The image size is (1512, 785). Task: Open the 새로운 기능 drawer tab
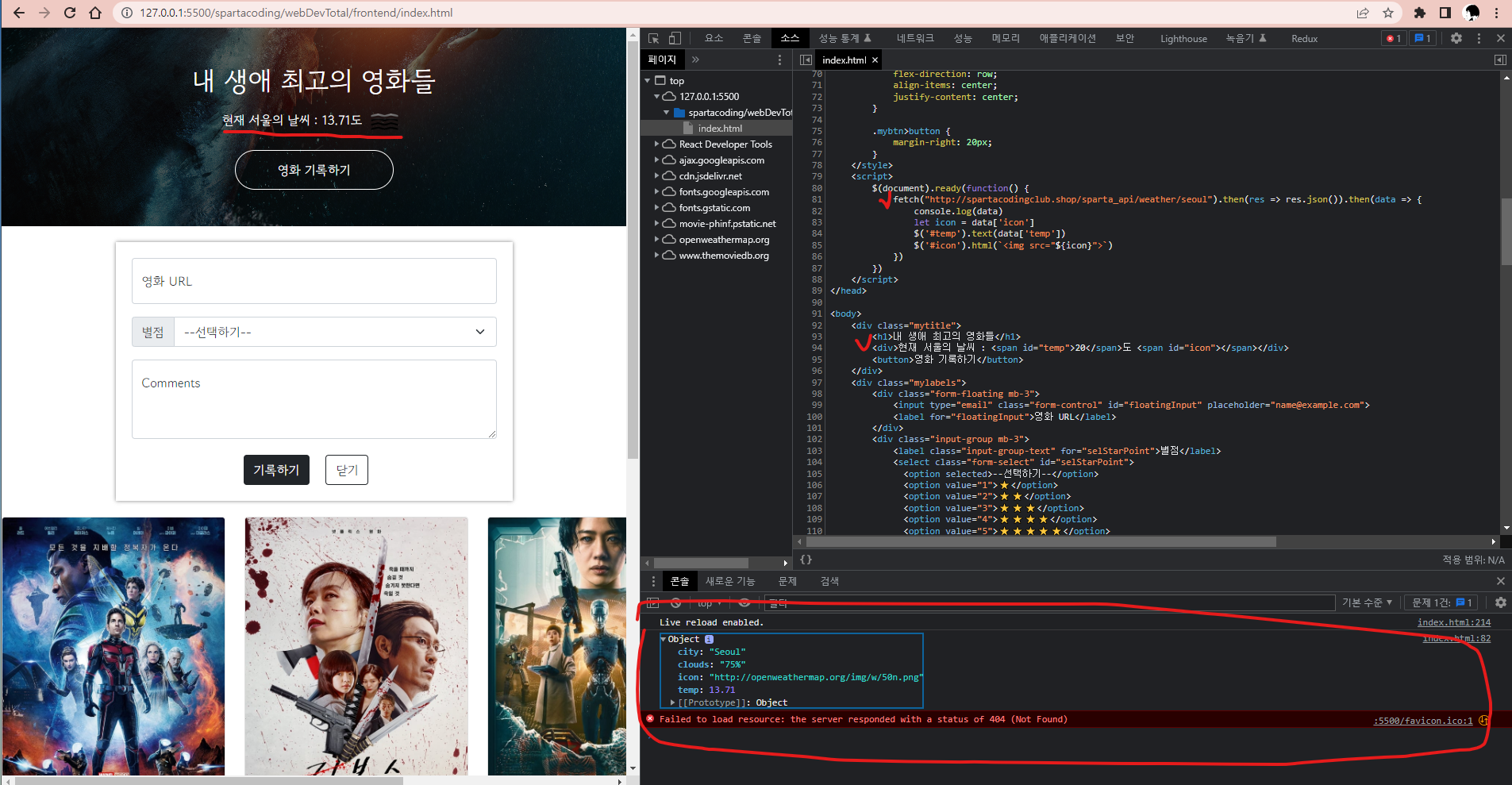[x=730, y=581]
